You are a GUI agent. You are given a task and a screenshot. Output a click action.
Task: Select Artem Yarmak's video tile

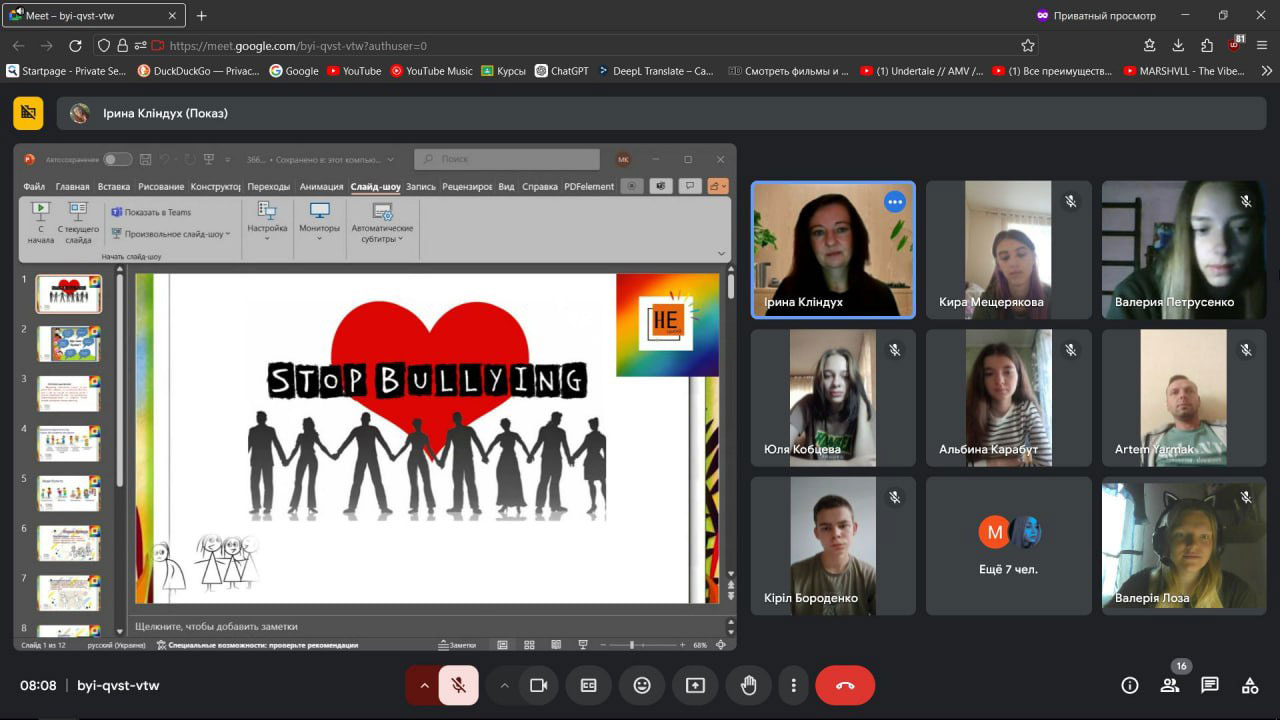coord(1184,398)
